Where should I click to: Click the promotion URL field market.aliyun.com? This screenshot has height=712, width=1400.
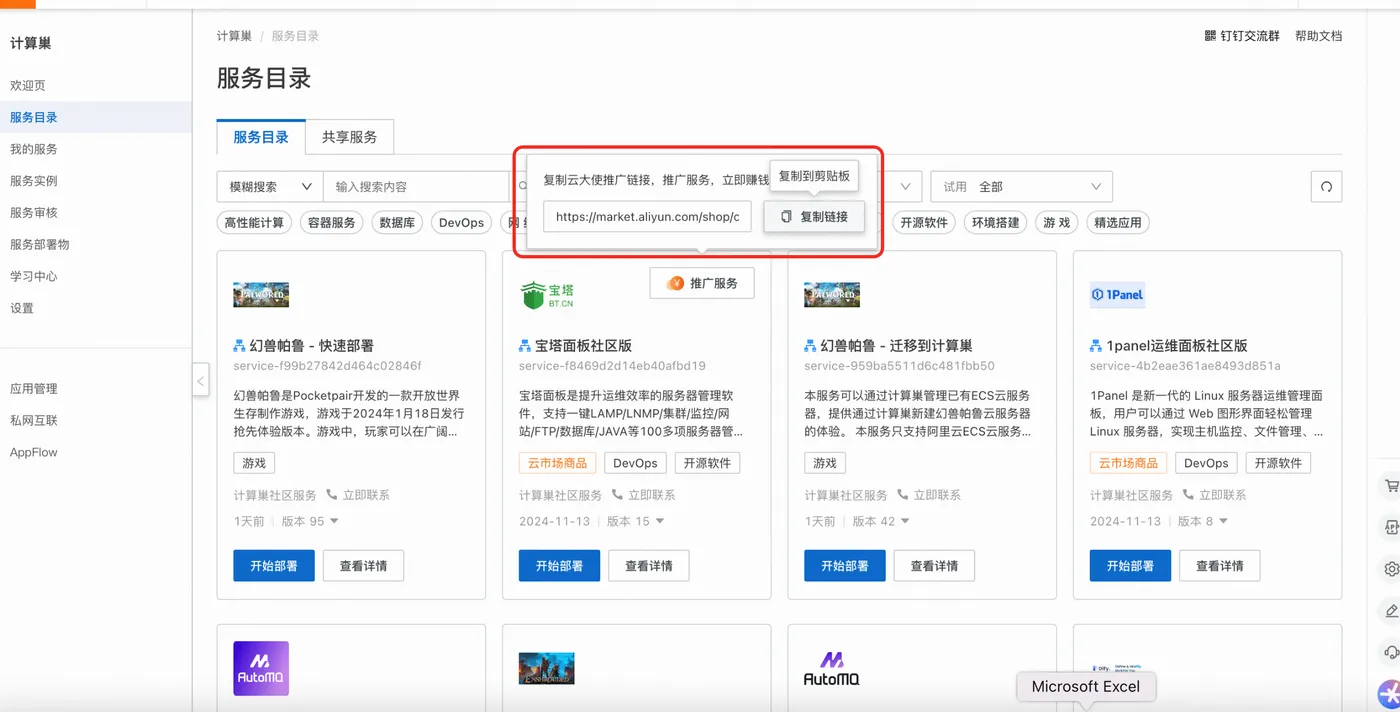click(647, 217)
